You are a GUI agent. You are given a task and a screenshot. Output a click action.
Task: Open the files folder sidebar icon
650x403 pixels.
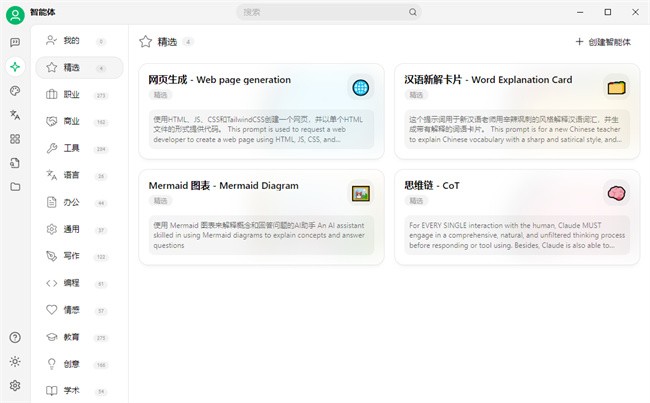[15, 187]
